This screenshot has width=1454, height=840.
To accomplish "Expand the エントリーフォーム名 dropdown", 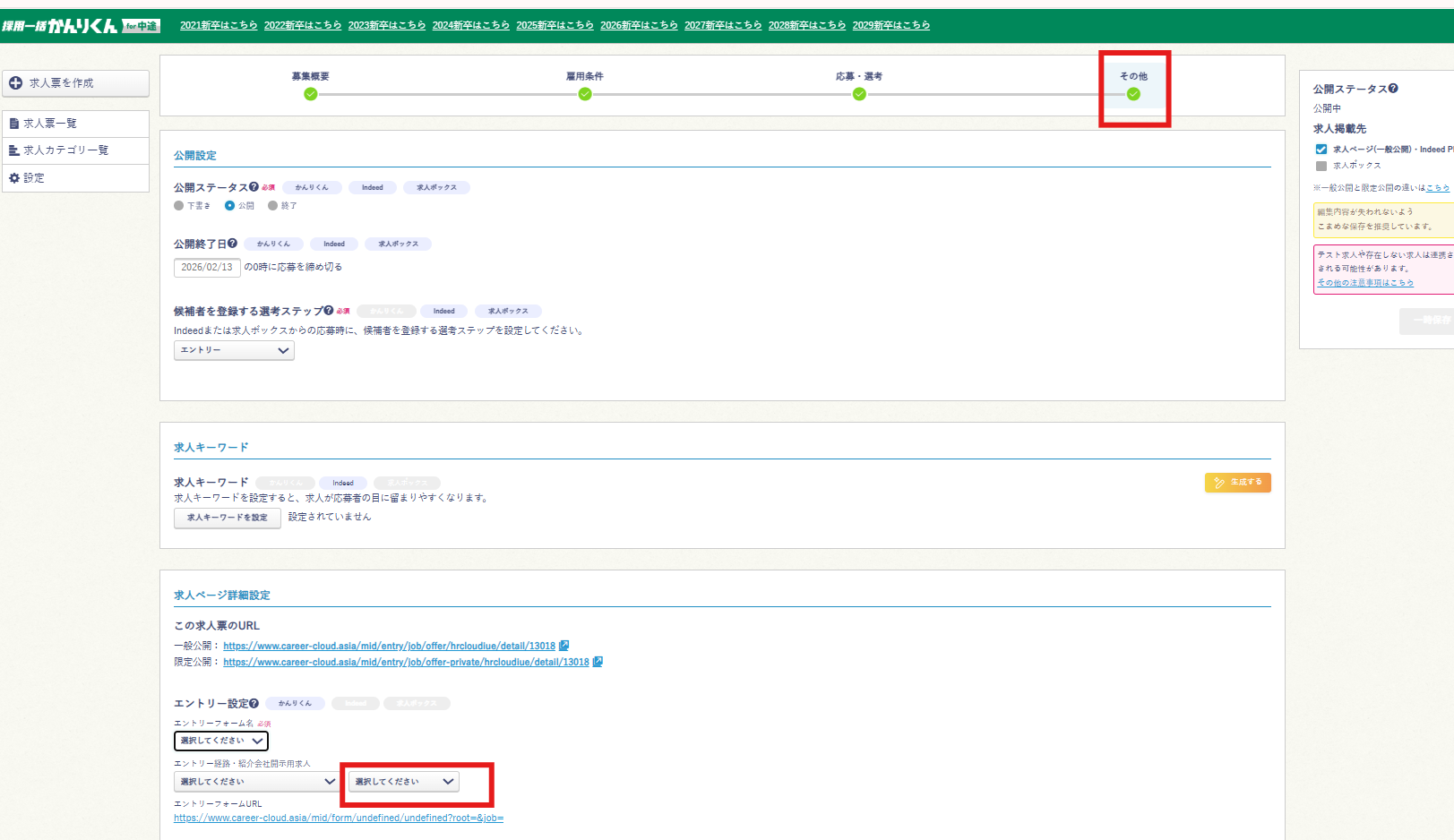I will coord(220,741).
